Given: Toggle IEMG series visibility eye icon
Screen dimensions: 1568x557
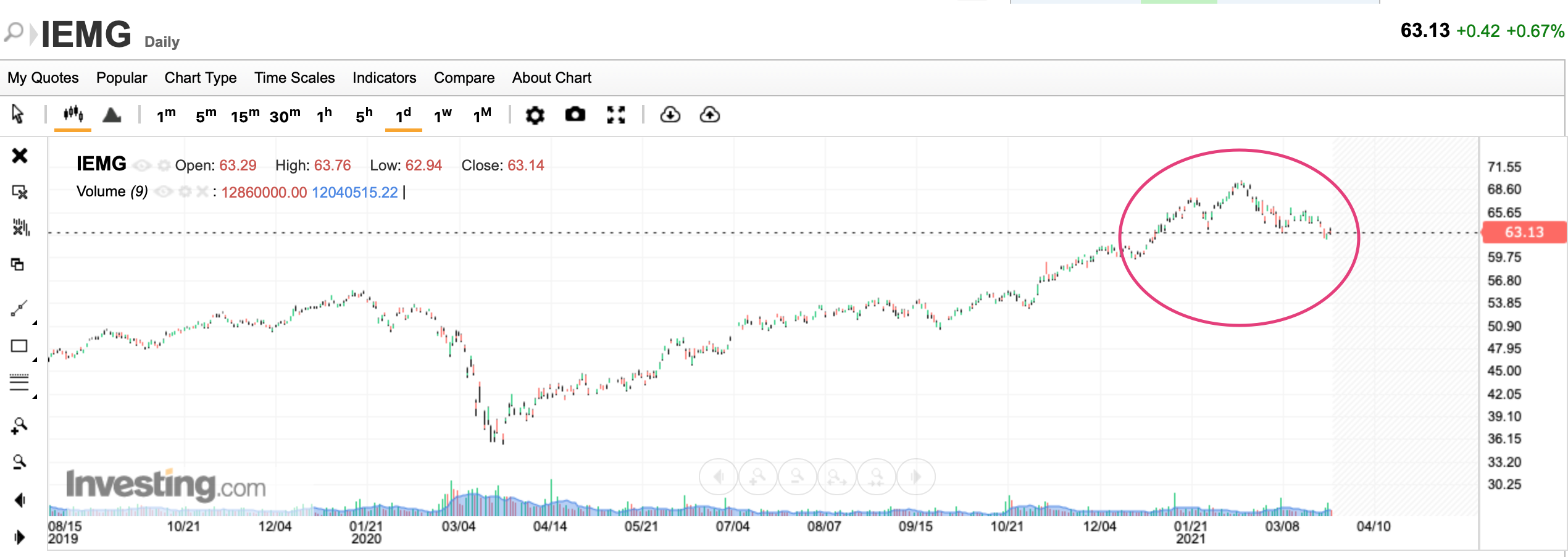Looking at the screenshot, I should pyautogui.click(x=142, y=165).
